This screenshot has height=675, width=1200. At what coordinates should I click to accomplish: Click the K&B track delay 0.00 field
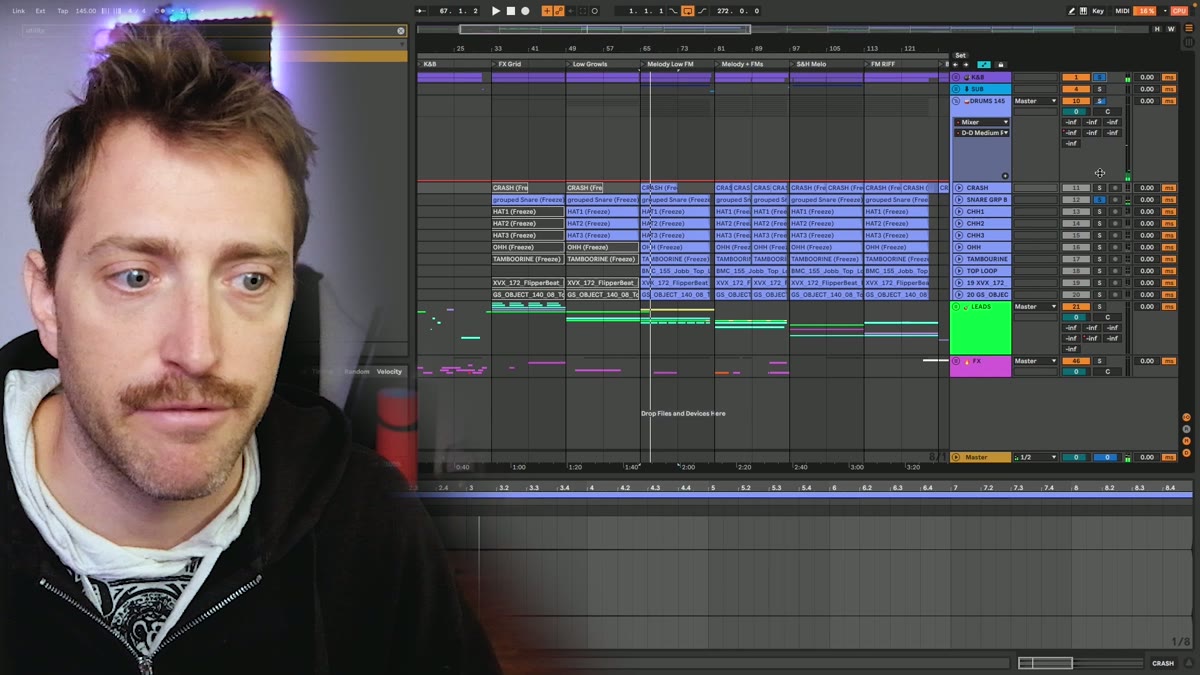pyautogui.click(x=1147, y=77)
